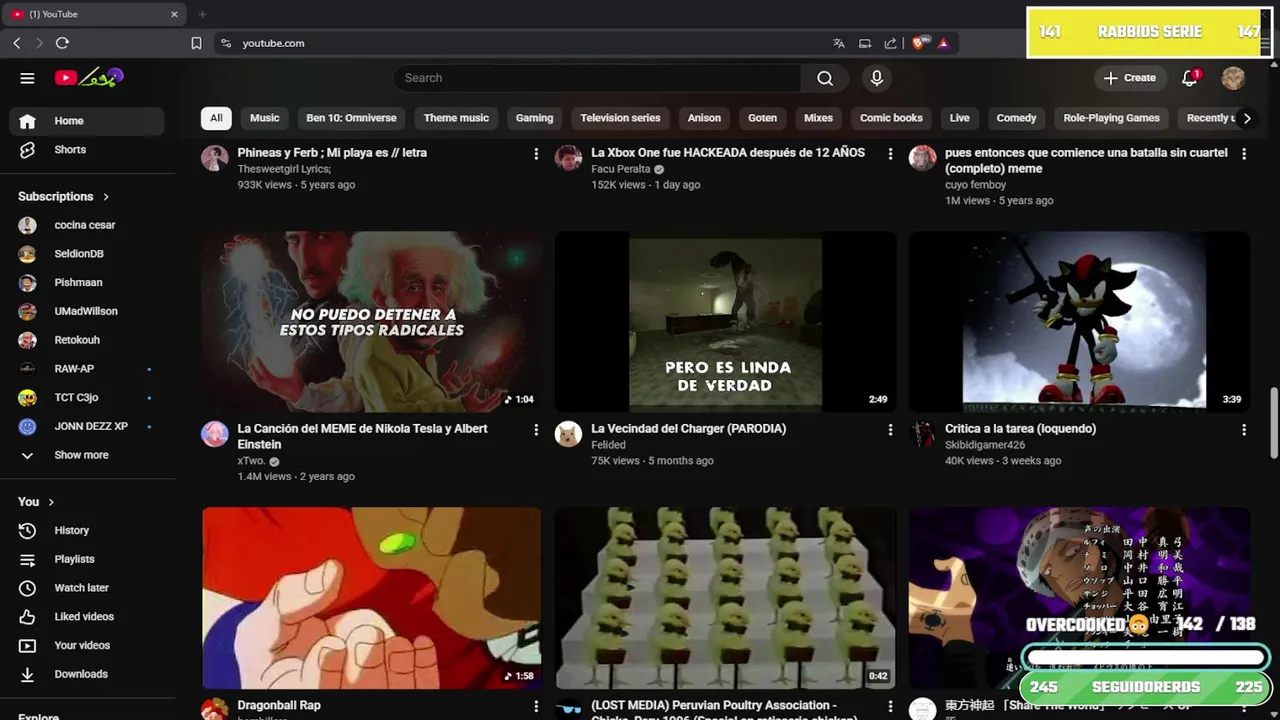This screenshot has width=1280, height=720.
Task: Open SeldionDB subscription channel
Action: pos(87,254)
